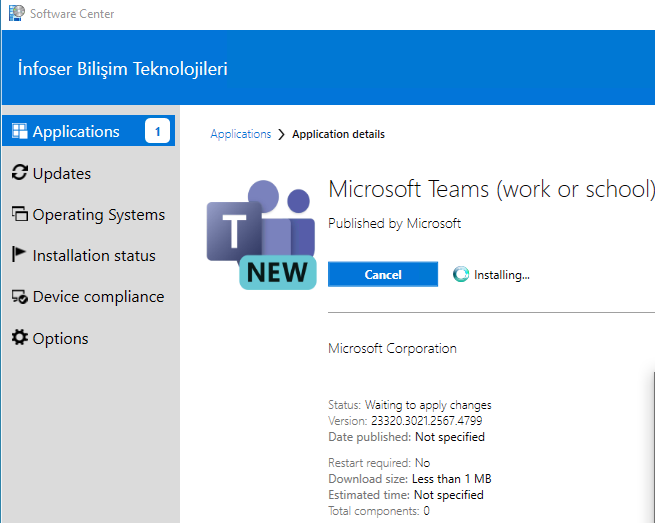Open the Updates section label
The height and width of the screenshot is (523, 655).
pos(62,173)
